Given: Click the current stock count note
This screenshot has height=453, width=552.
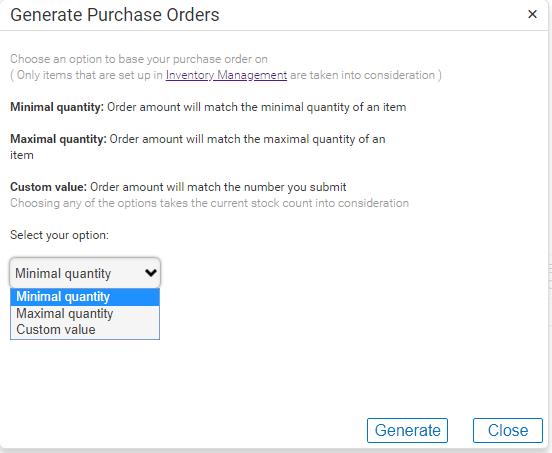Looking at the screenshot, I should click(x=209, y=203).
